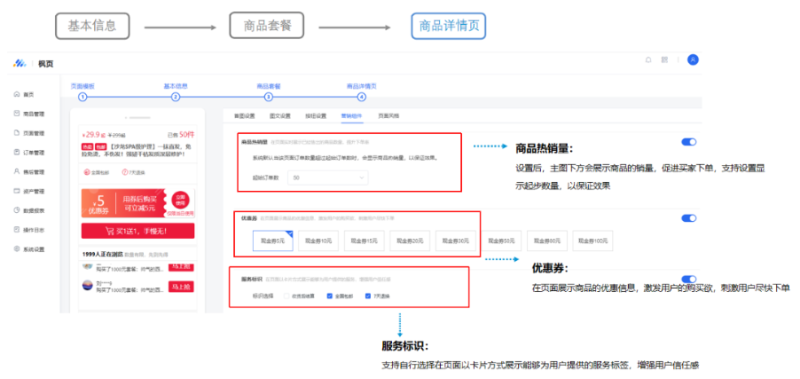Viewport: 800px width, 379px height.
Task: Toggle the 服务标识 switch
Action: pyautogui.click(x=689, y=279)
